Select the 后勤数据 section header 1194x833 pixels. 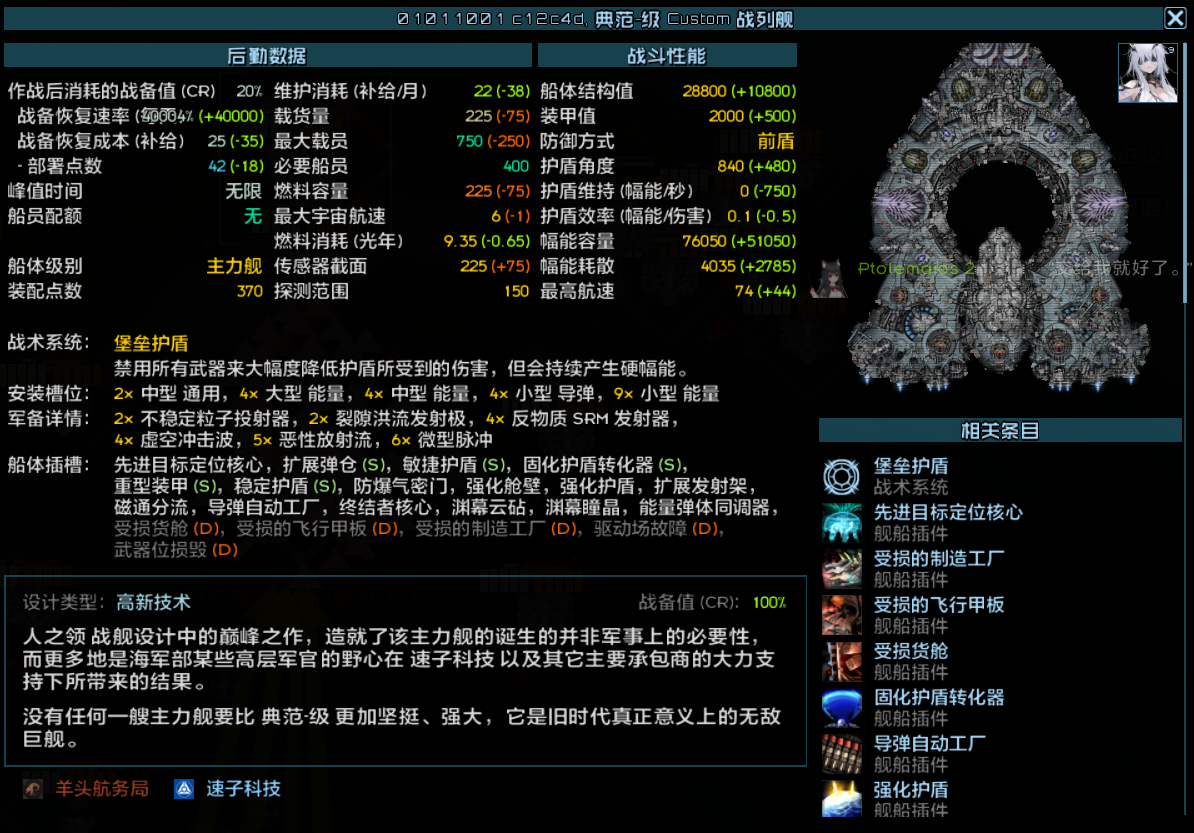click(x=266, y=56)
